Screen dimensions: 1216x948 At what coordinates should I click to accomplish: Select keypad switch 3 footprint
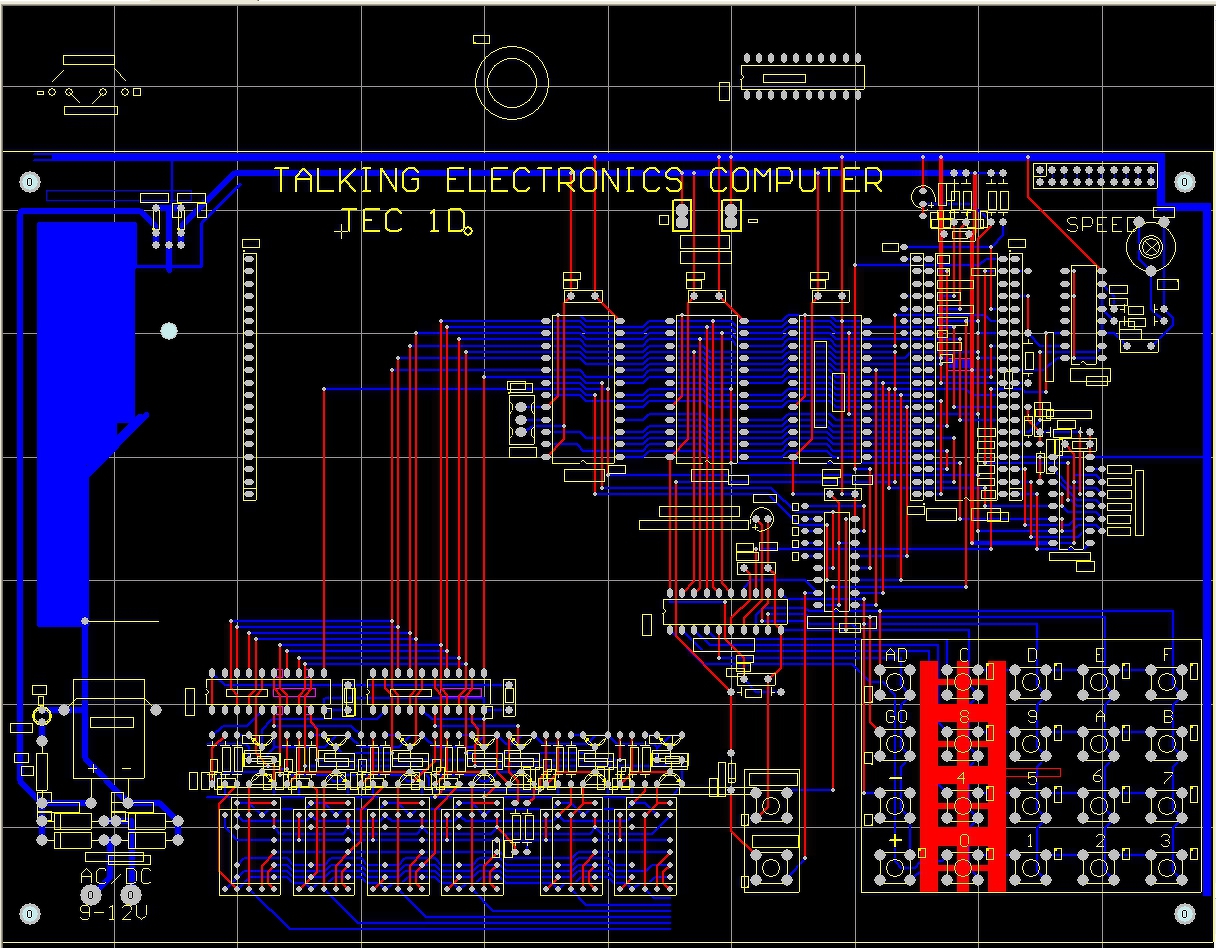point(1166,866)
